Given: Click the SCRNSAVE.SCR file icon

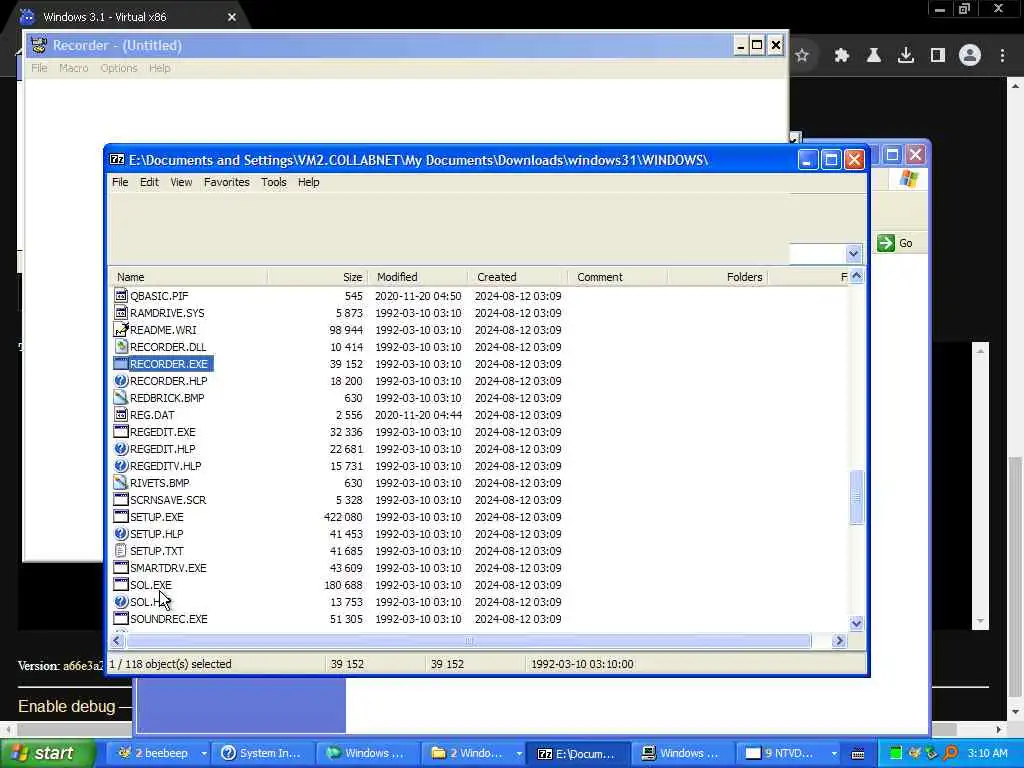Looking at the screenshot, I should pos(121,500).
